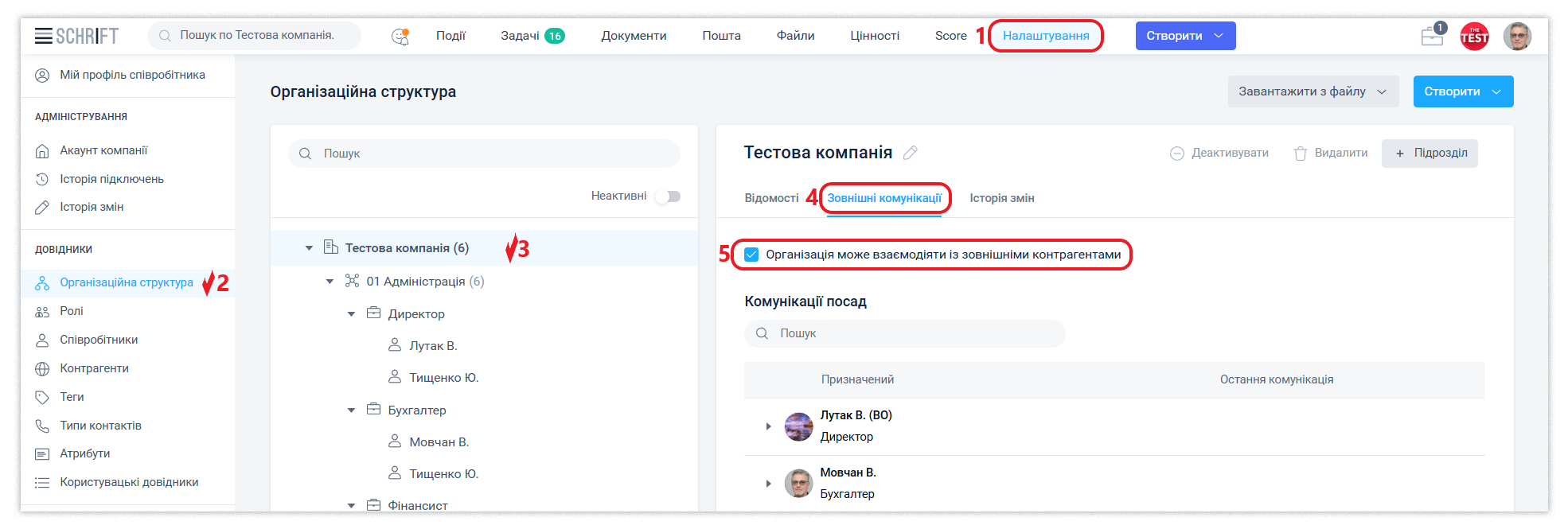Expand the Лутак В. communications row
The height and width of the screenshot is (529, 1568).
768,426
